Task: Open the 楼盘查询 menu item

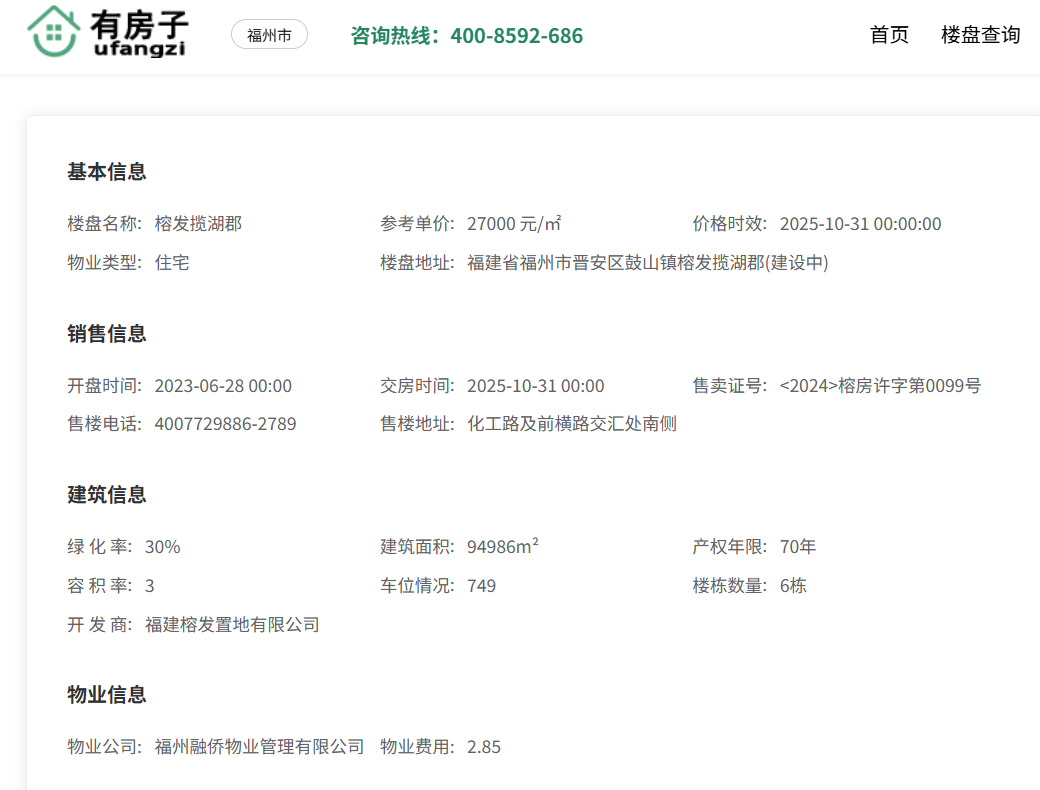Action: (x=980, y=35)
